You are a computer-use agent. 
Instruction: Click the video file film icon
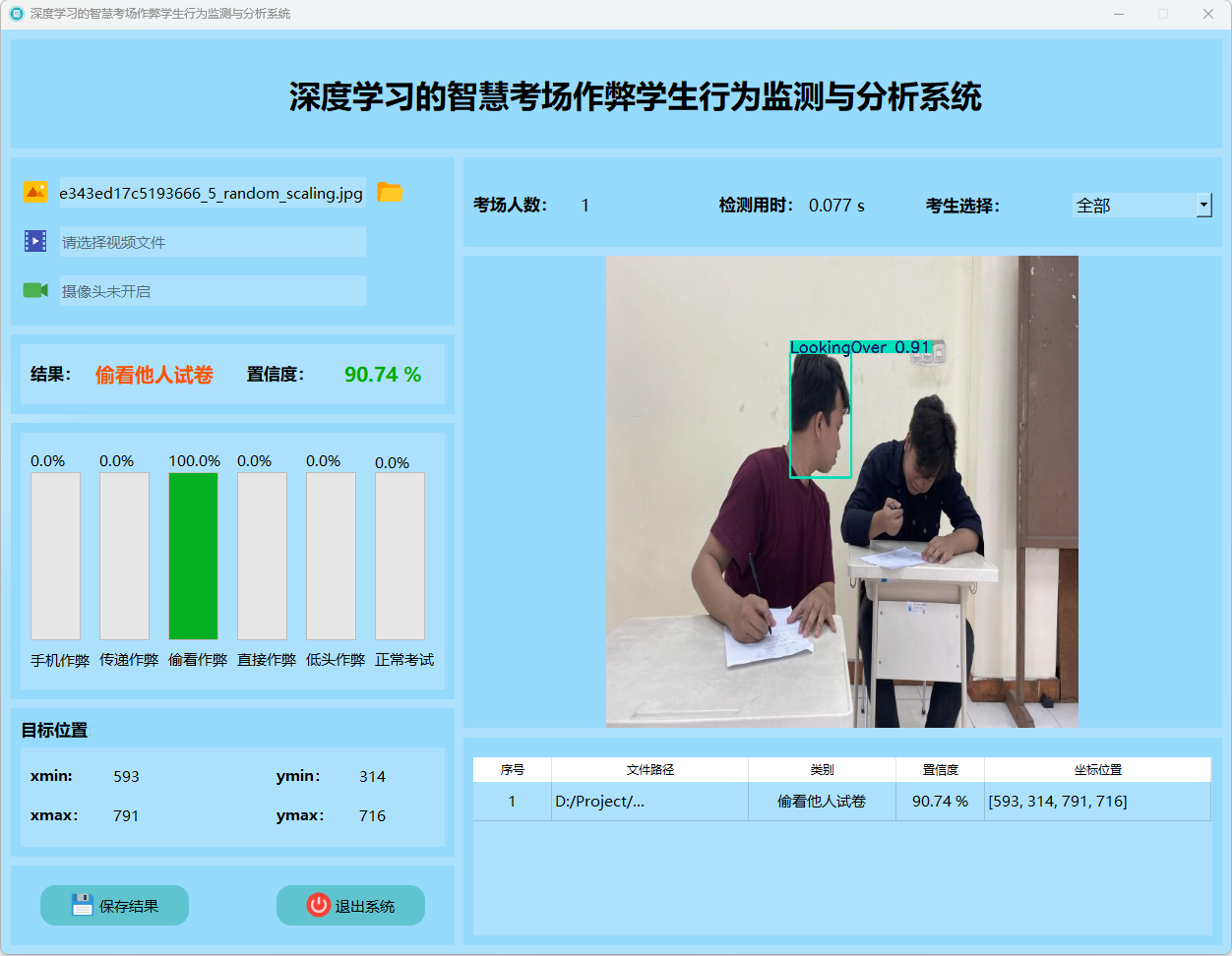pos(35,241)
